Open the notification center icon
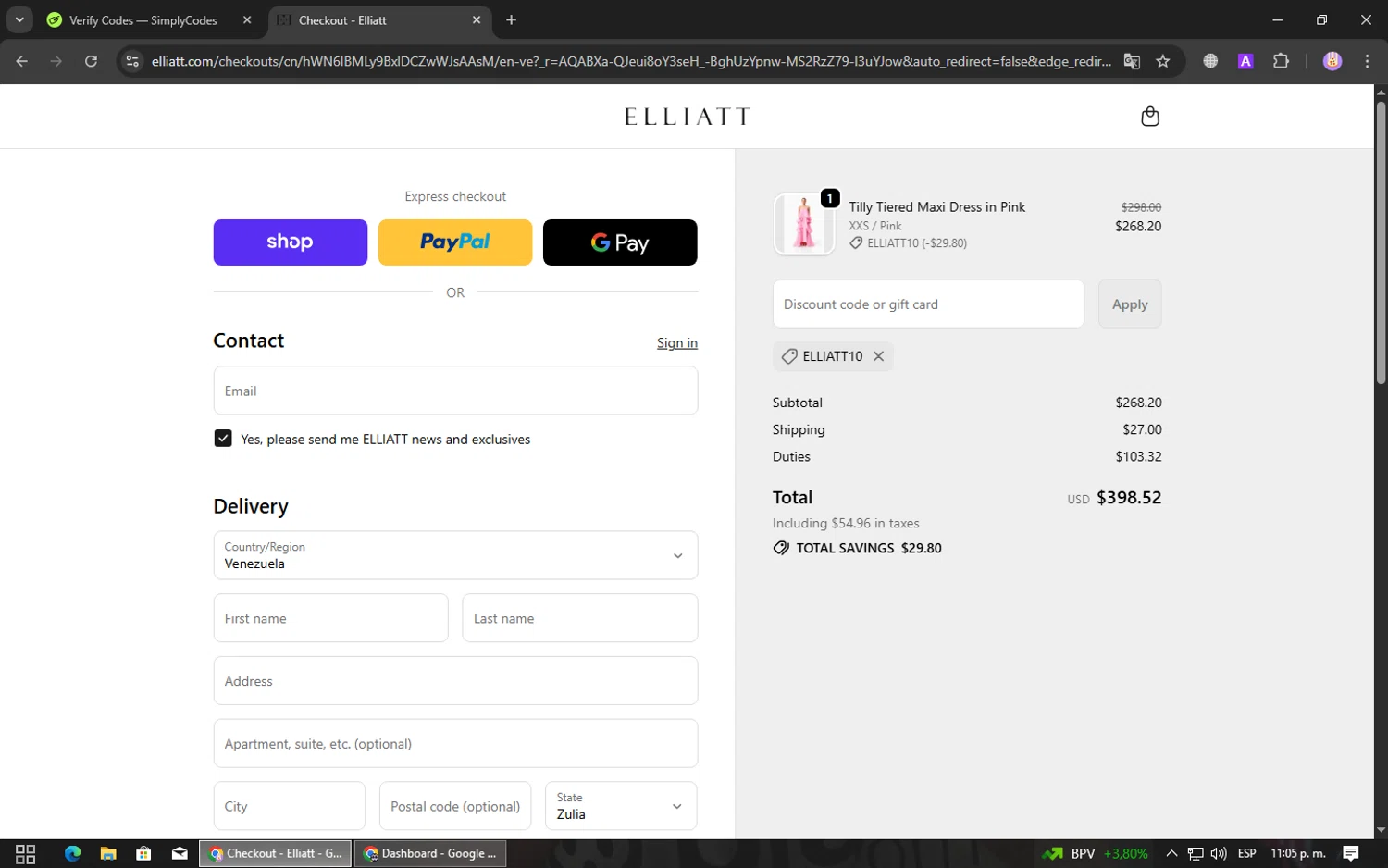The image size is (1388, 868). 1351,853
